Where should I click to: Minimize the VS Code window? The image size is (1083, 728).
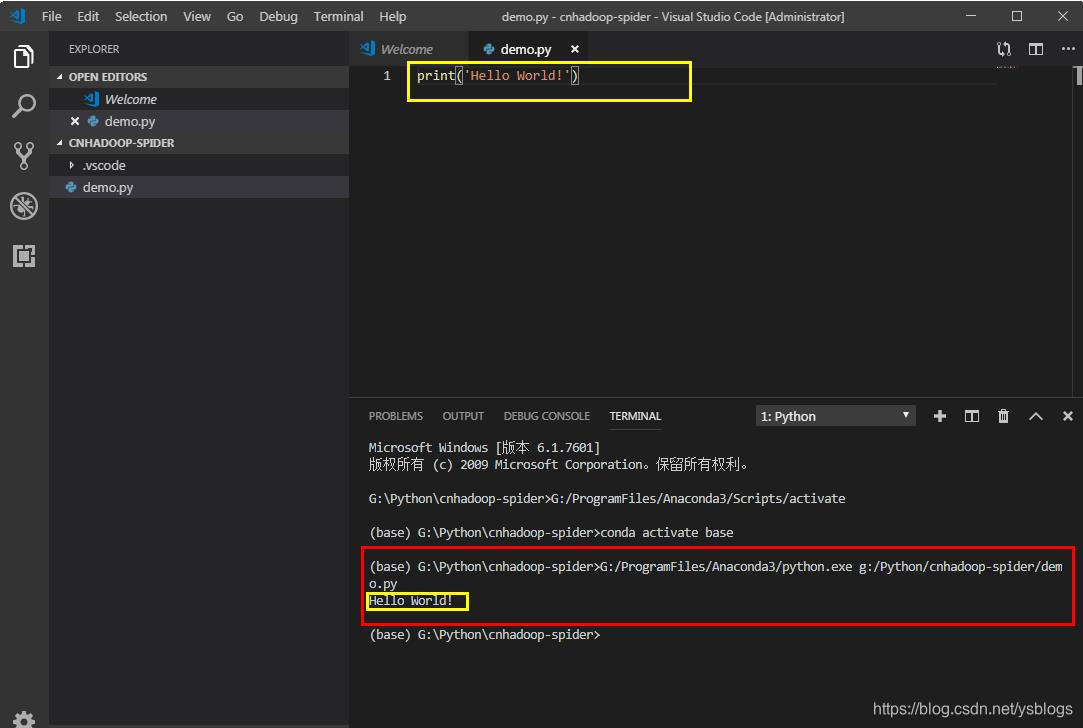click(x=970, y=16)
